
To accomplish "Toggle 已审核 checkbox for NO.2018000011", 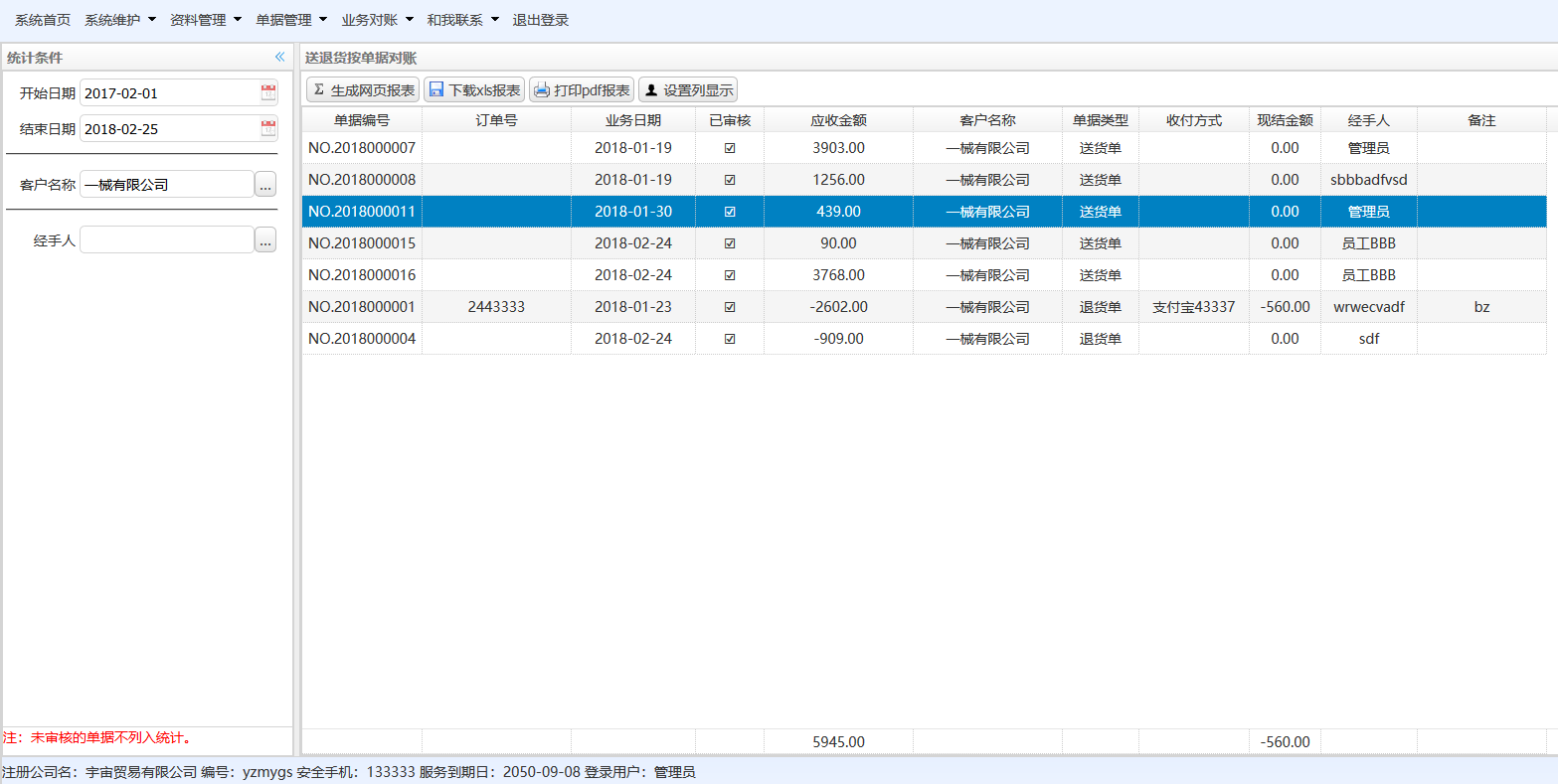I will pos(730,212).
